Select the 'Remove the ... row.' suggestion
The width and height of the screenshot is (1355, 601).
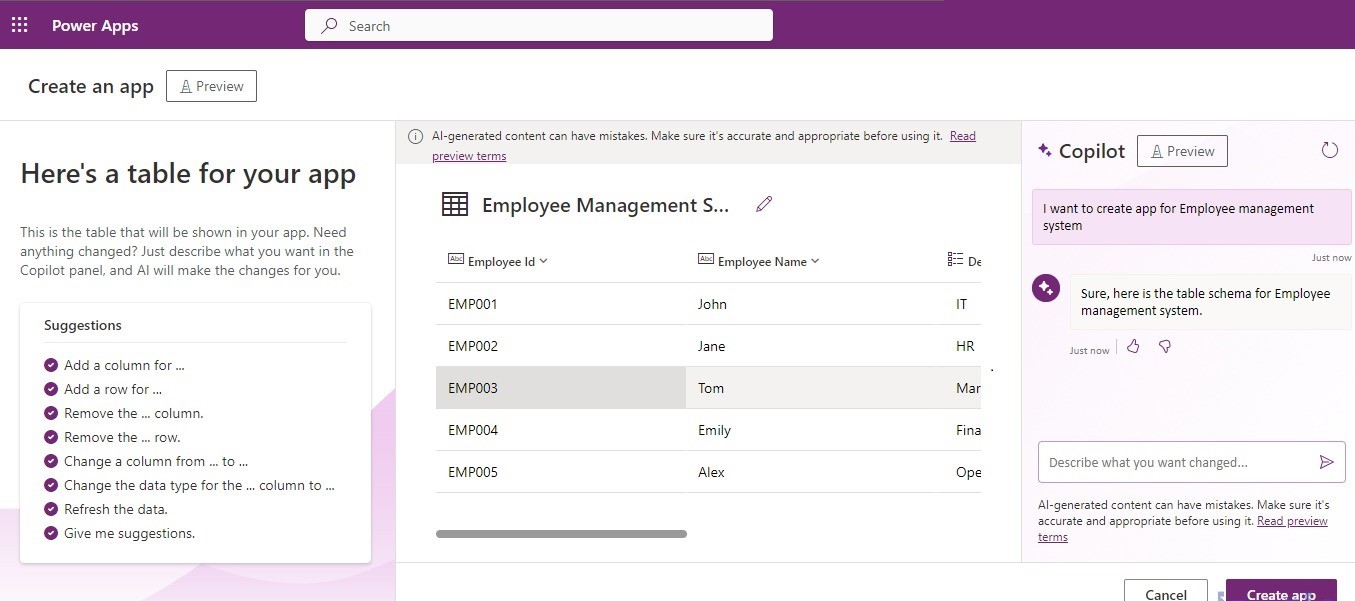[122, 437]
